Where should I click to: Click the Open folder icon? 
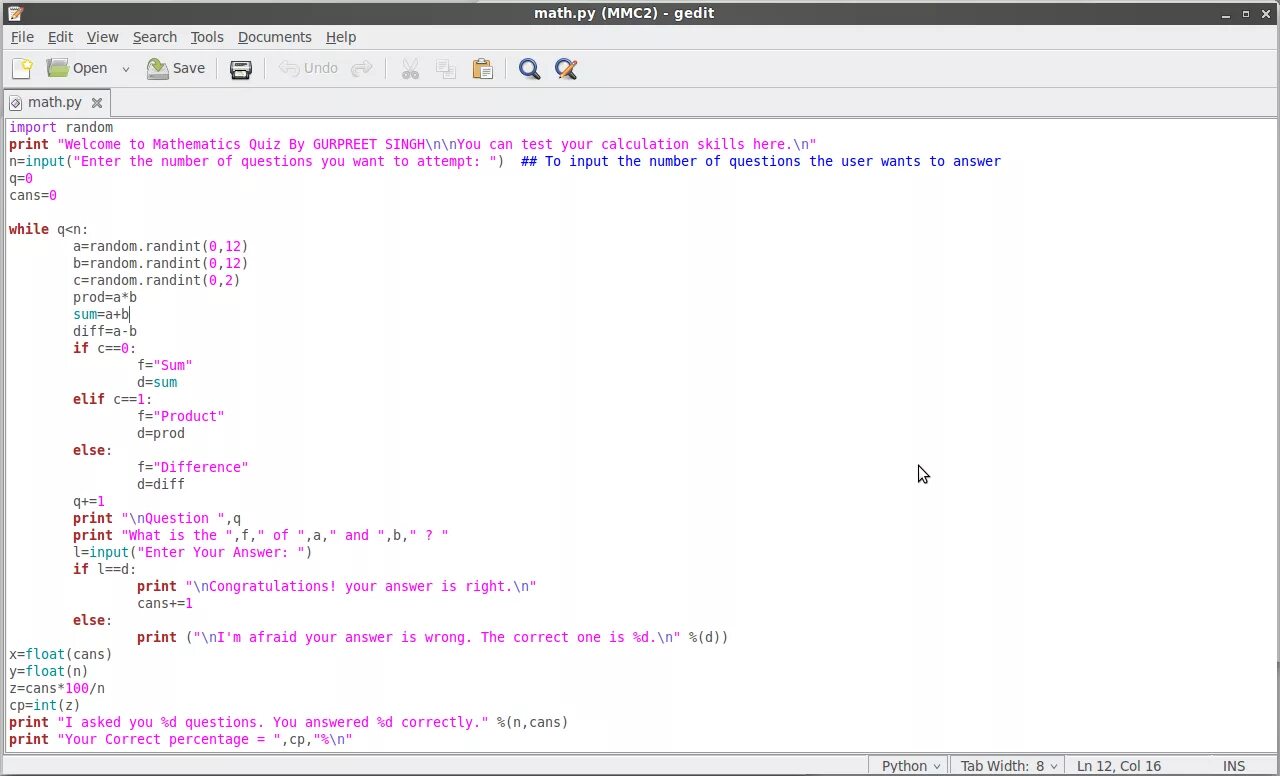click(x=58, y=68)
